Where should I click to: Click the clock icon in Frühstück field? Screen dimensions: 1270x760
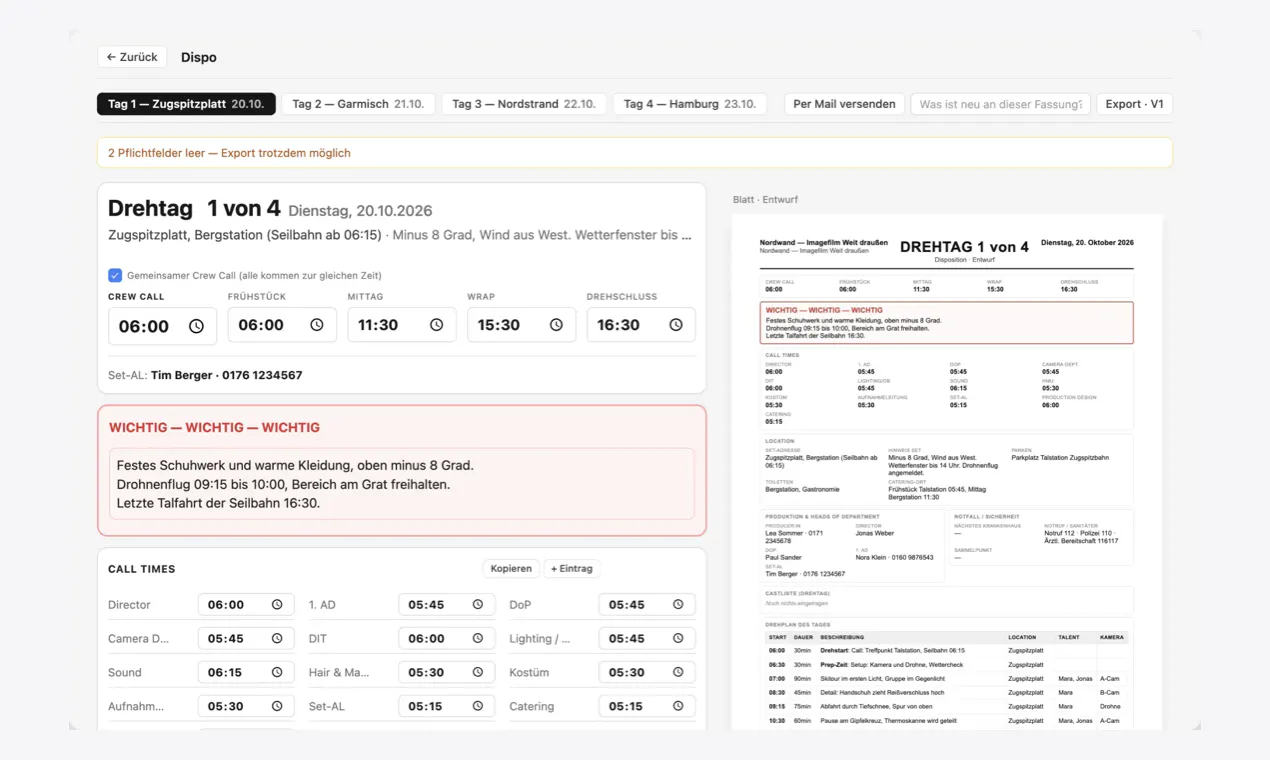point(316,325)
